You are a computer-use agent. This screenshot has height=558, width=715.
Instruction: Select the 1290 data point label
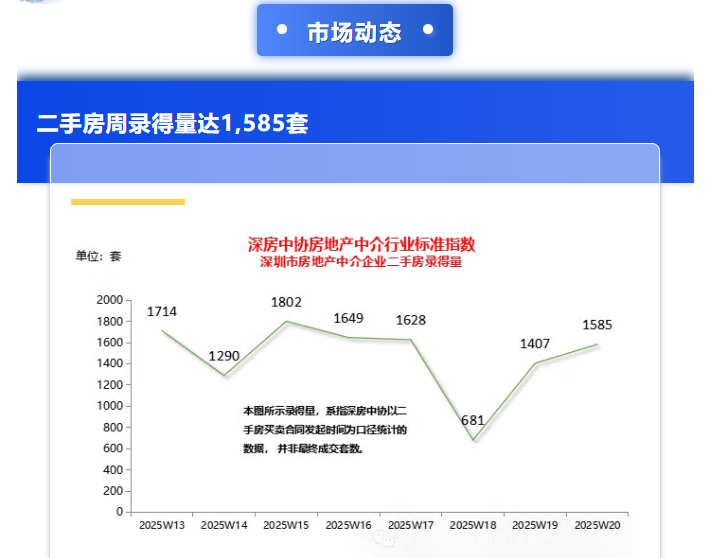[224, 356]
